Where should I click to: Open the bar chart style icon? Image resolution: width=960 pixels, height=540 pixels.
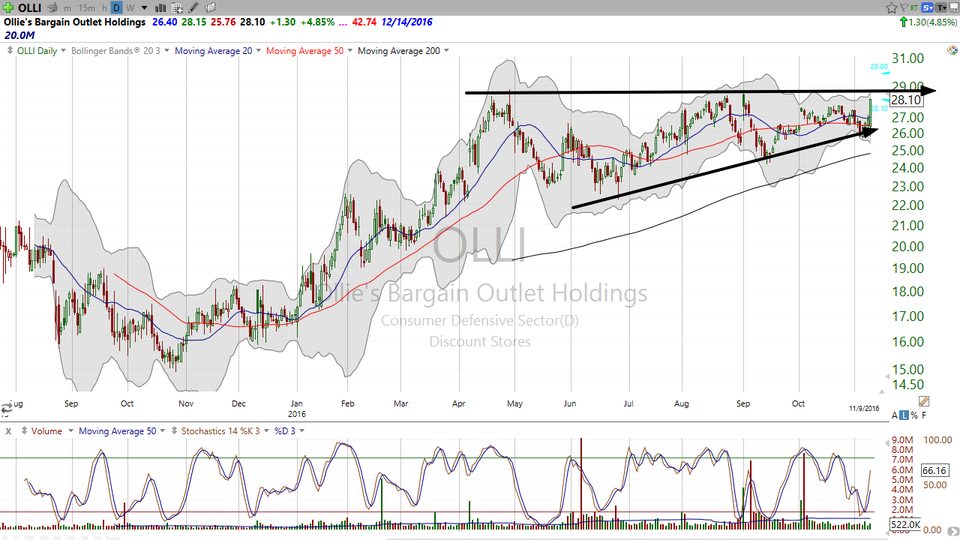160,8
